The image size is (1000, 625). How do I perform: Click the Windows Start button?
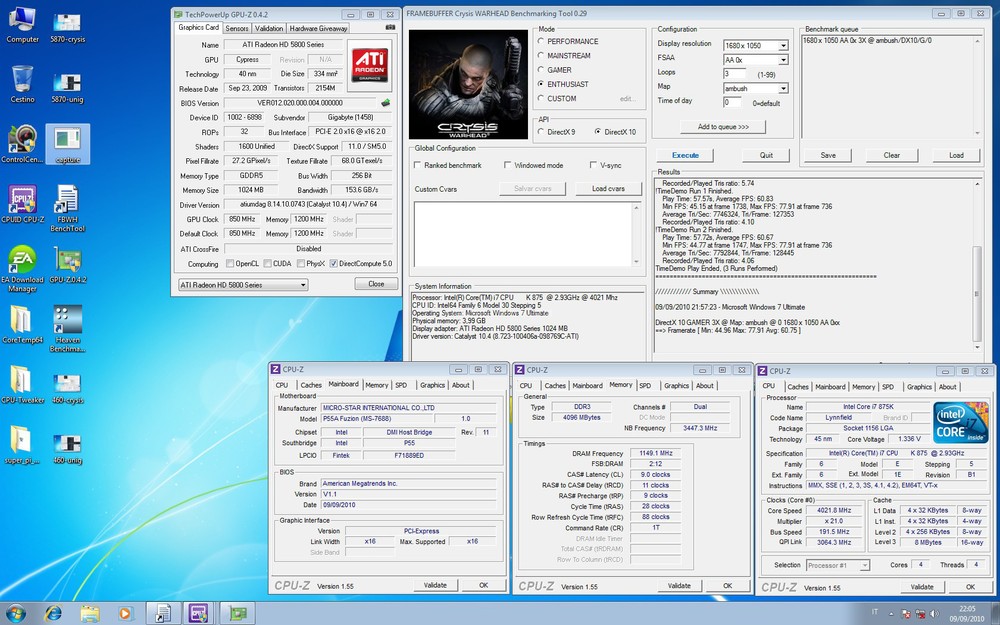(15, 614)
